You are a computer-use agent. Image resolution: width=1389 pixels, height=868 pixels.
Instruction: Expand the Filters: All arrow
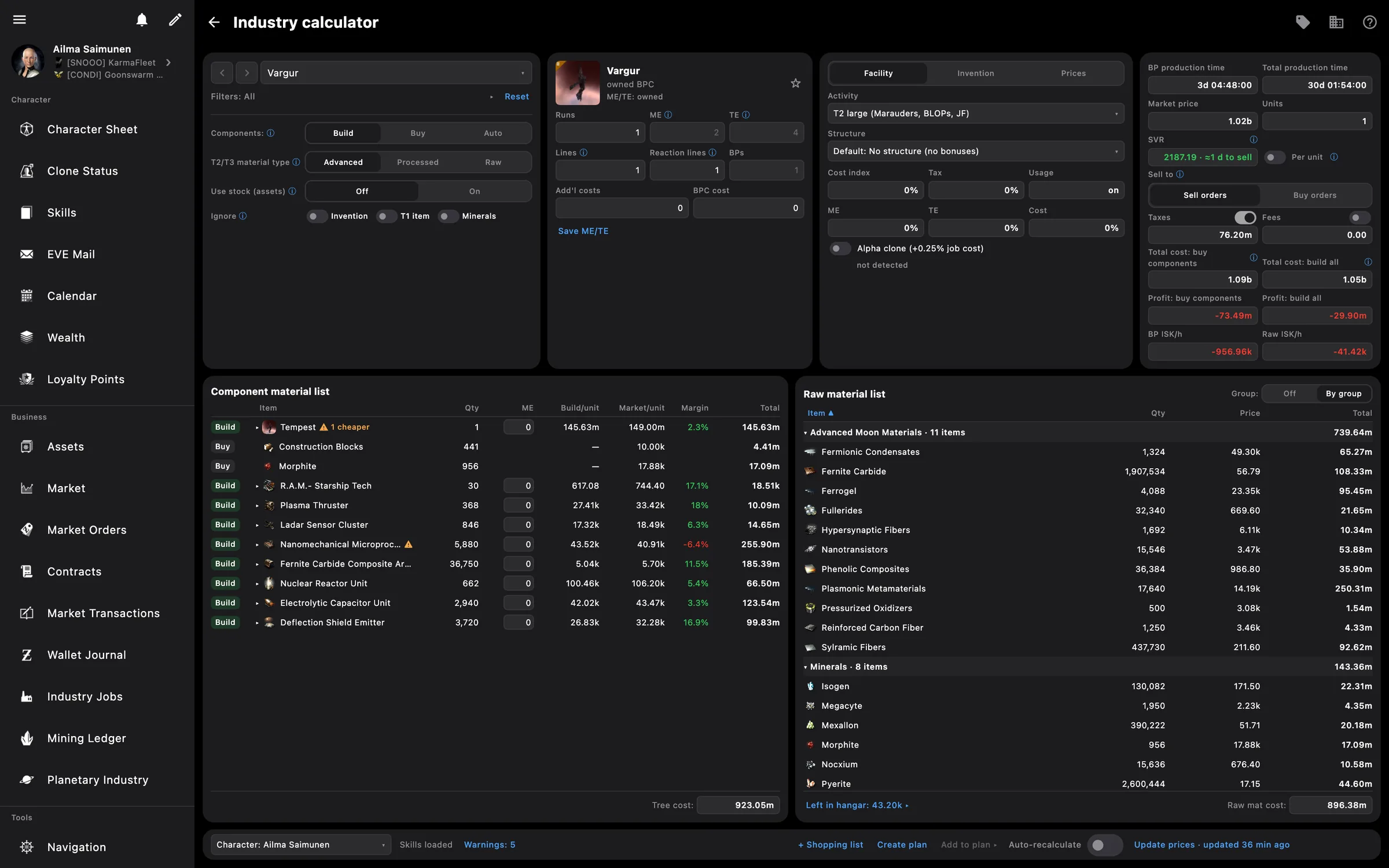click(x=491, y=97)
